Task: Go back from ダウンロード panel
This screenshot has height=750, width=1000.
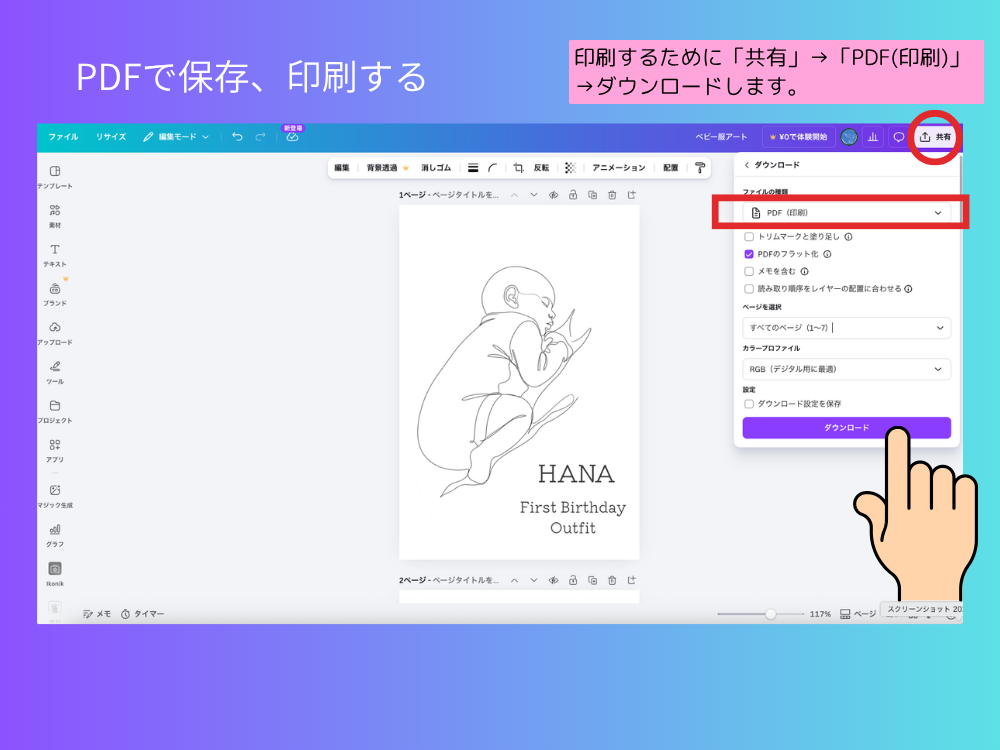Action: pos(747,165)
